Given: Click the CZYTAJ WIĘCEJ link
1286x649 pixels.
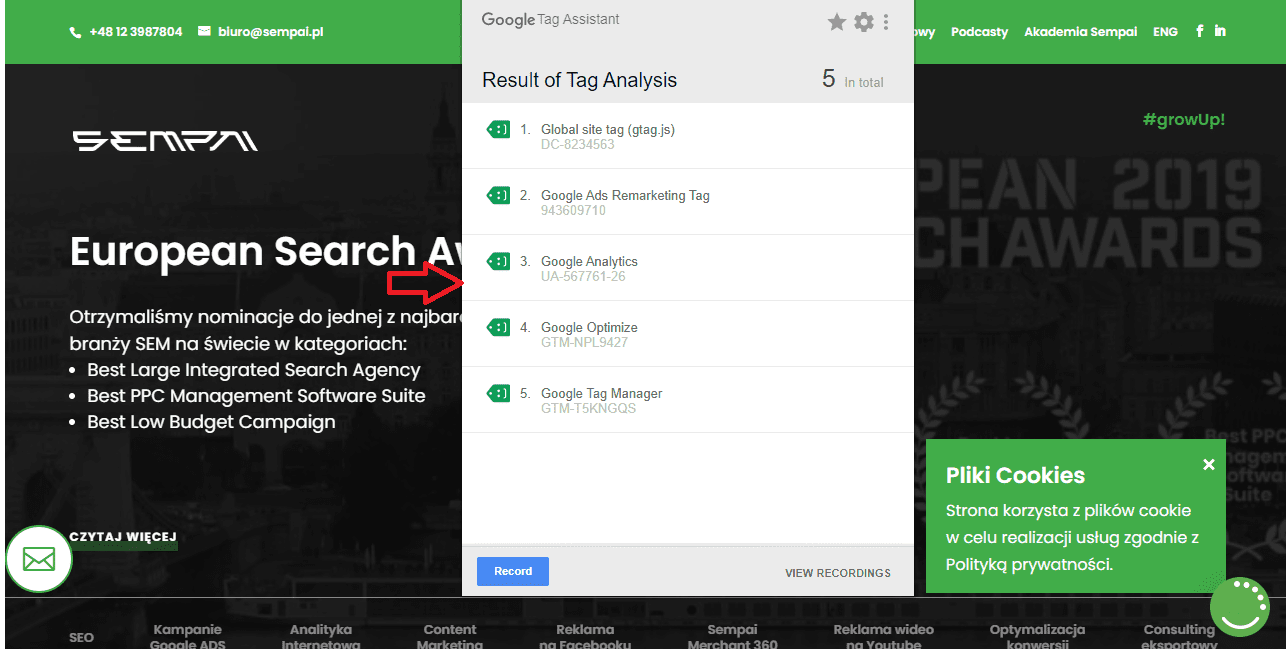Looking at the screenshot, I should (x=123, y=538).
